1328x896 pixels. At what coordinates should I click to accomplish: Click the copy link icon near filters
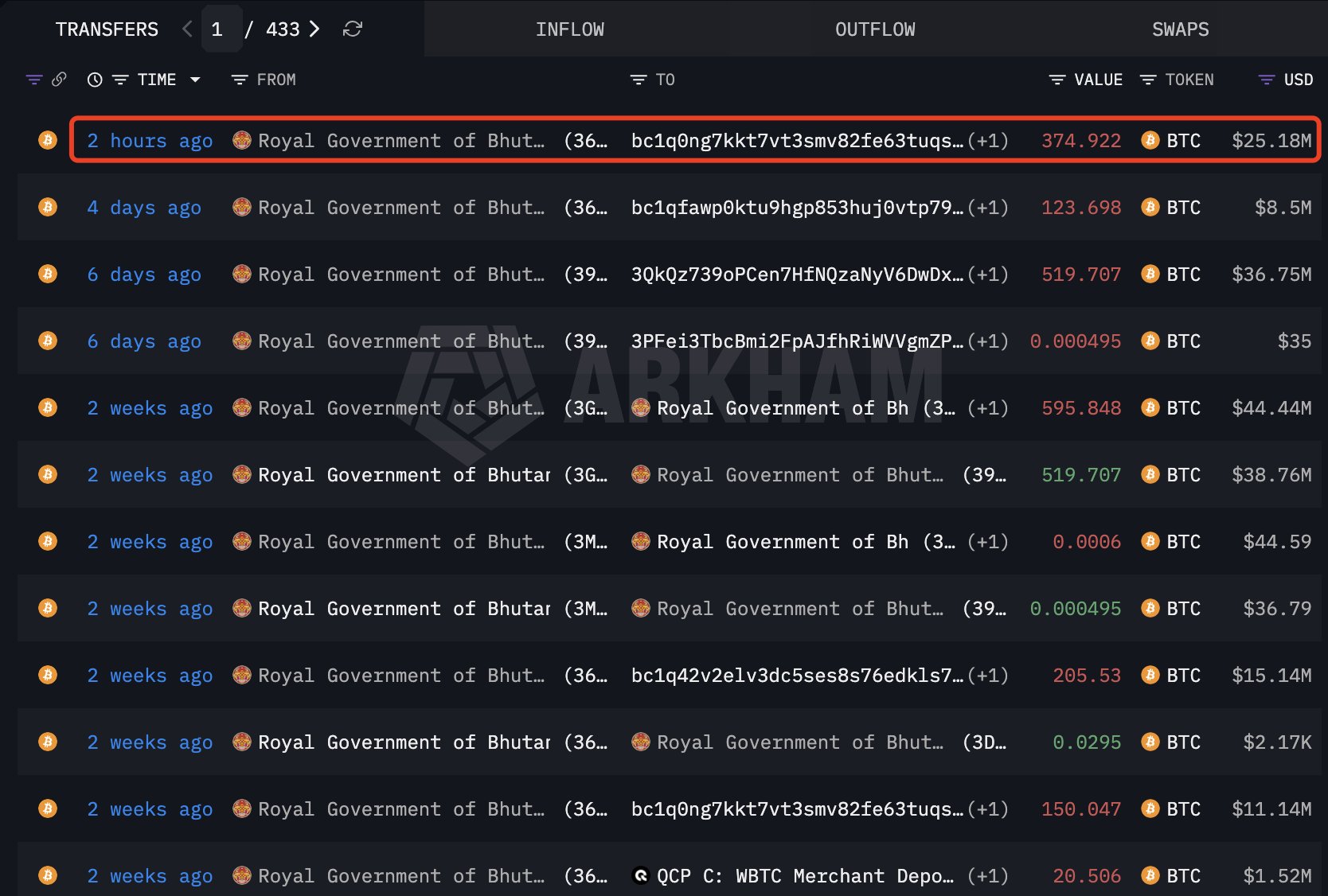[59, 80]
